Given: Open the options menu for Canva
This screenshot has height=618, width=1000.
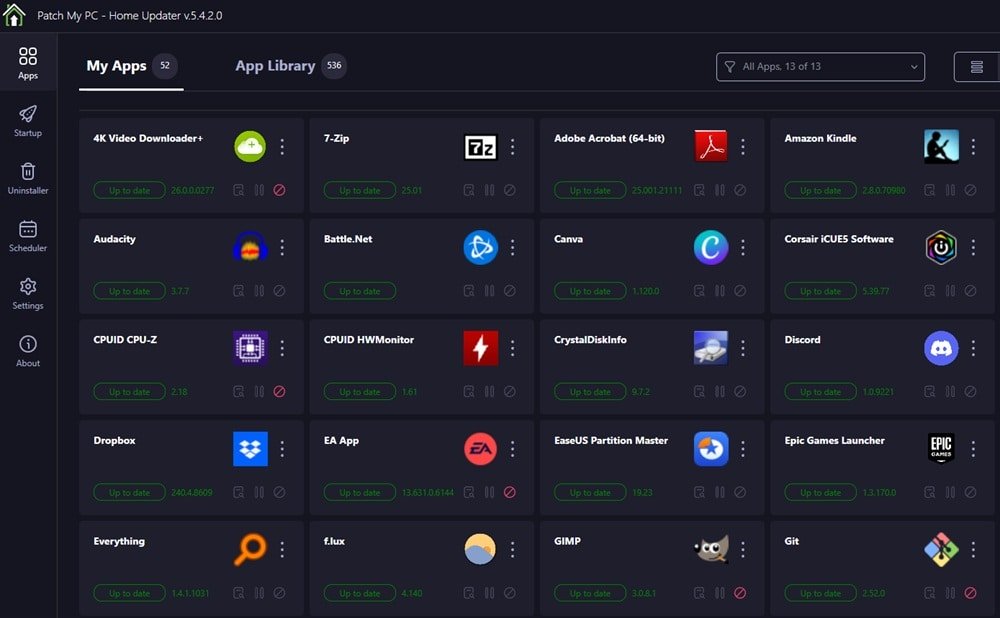Looking at the screenshot, I should [x=743, y=247].
